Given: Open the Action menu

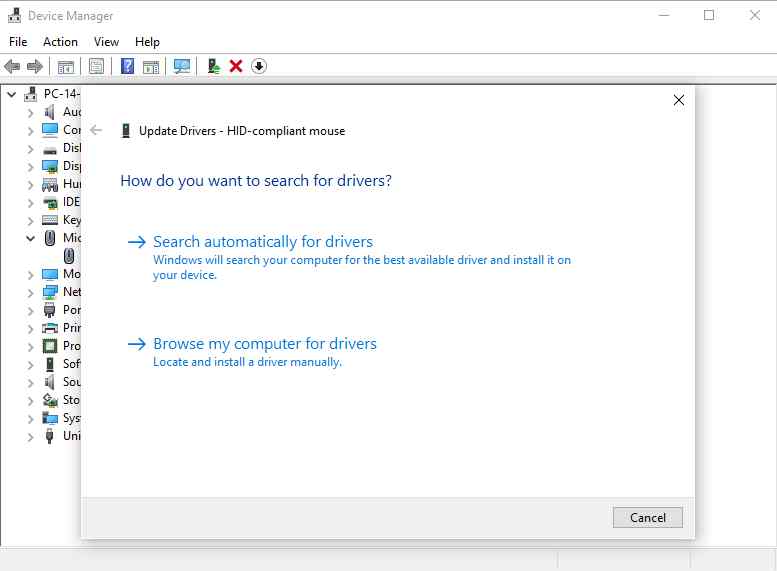Looking at the screenshot, I should [x=60, y=42].
